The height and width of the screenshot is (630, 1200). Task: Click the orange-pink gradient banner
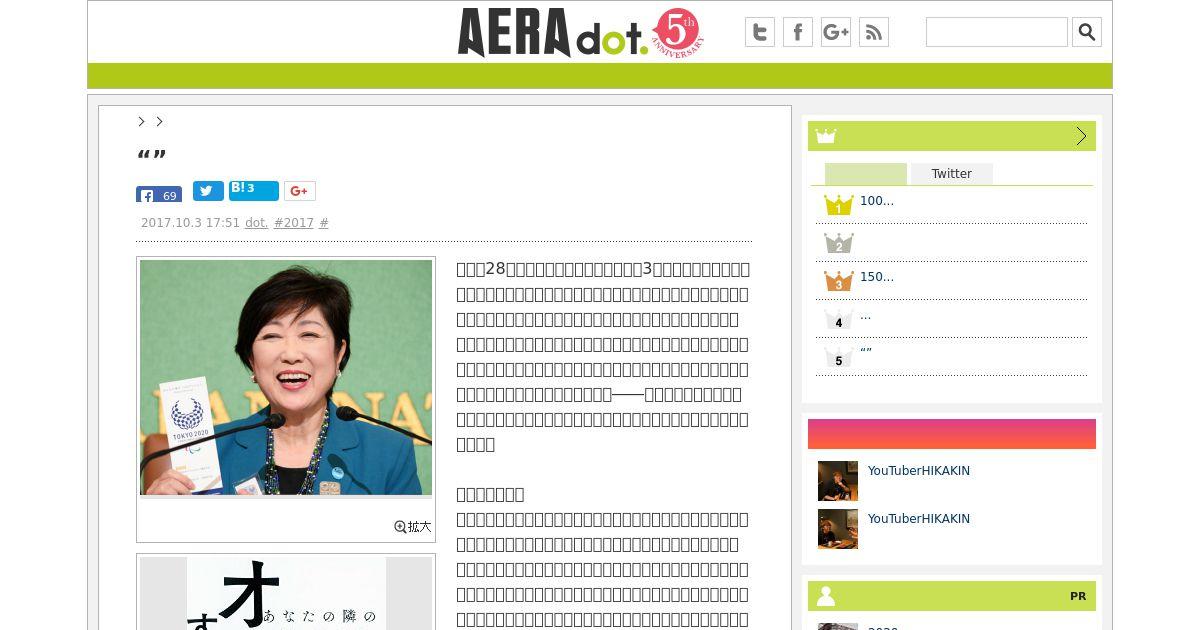point(952,434)
